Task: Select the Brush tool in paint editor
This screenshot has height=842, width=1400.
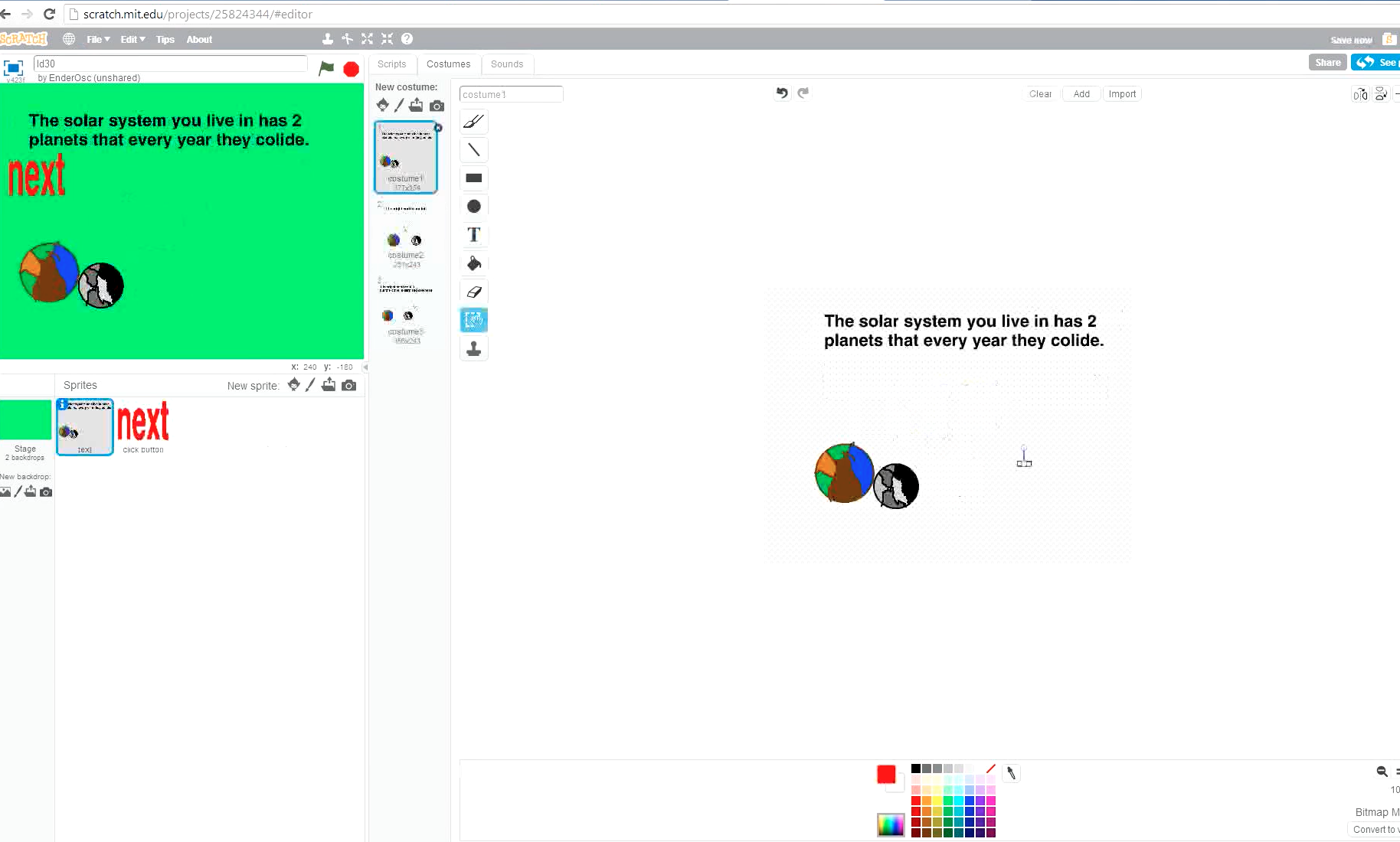Action: point(474,121)
